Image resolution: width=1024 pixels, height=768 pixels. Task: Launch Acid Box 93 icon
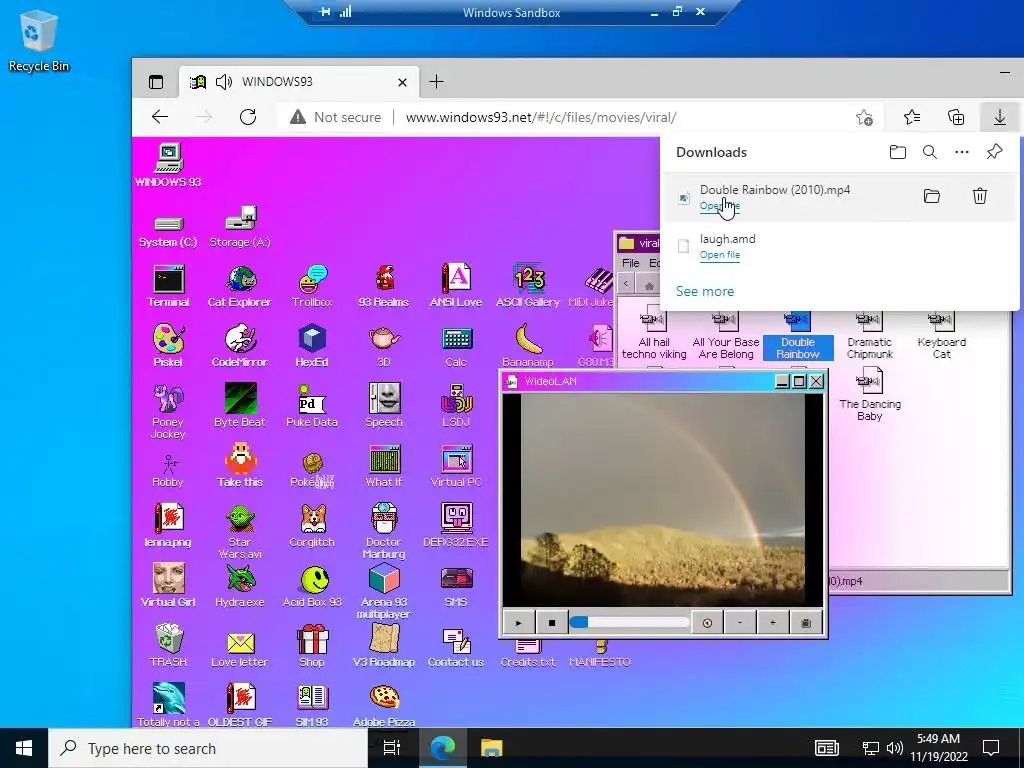click(x=312, y=586)
